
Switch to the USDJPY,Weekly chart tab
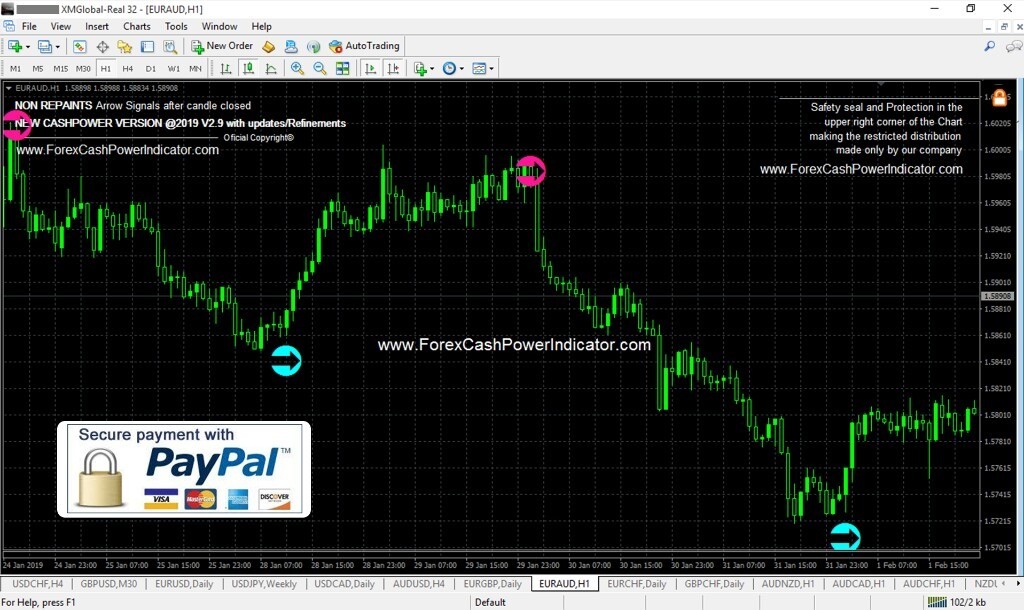[264, 584]
